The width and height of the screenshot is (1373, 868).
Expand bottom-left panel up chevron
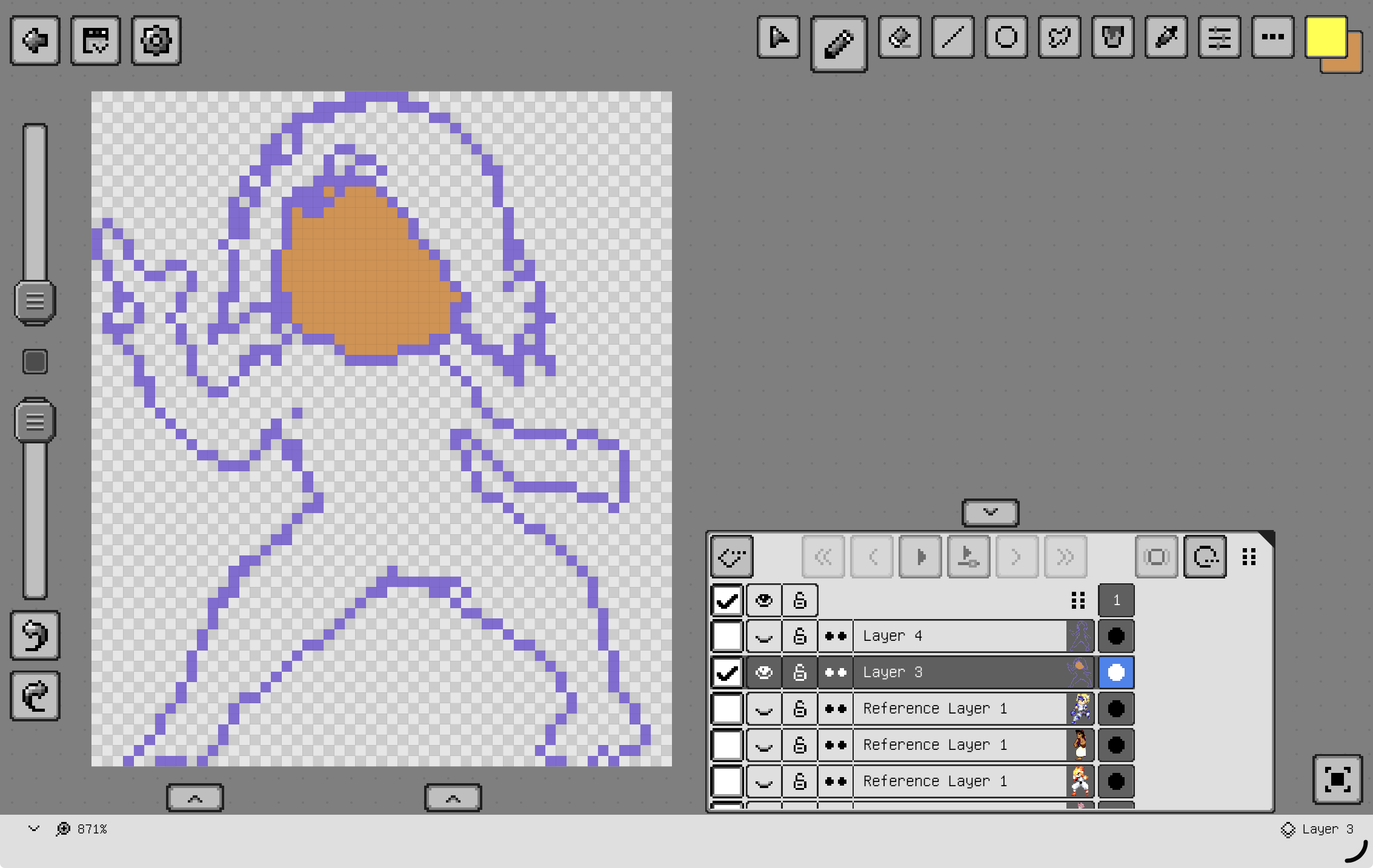tap(194, 798)
